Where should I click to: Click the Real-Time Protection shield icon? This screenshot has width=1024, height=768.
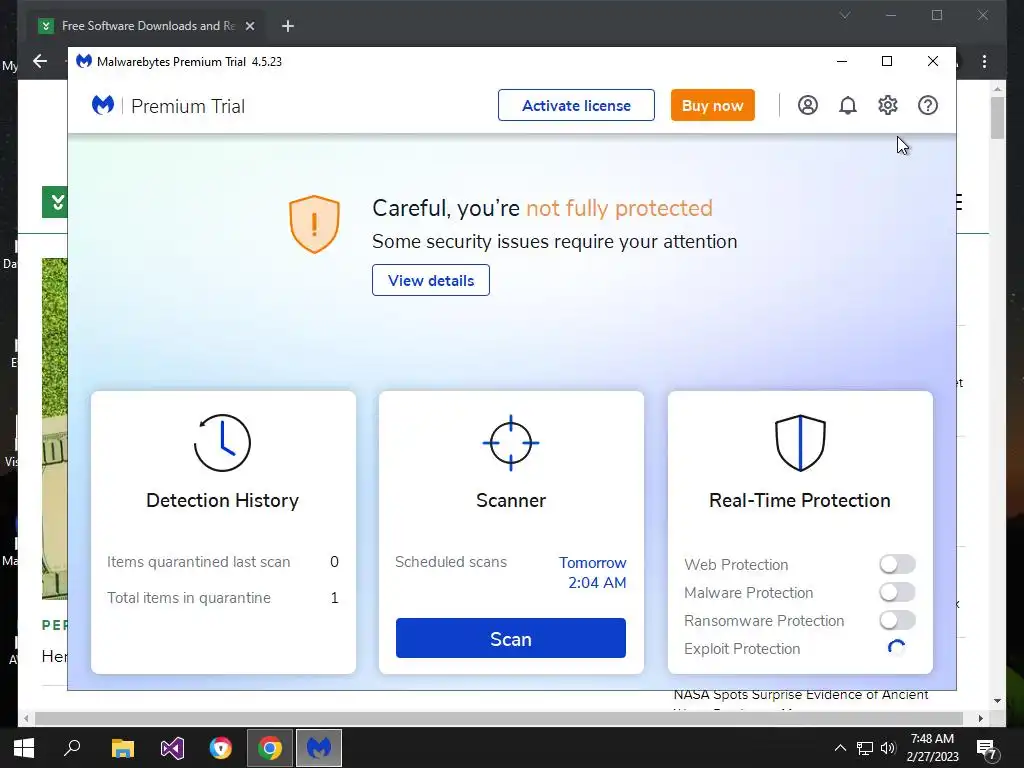[800, 443]
